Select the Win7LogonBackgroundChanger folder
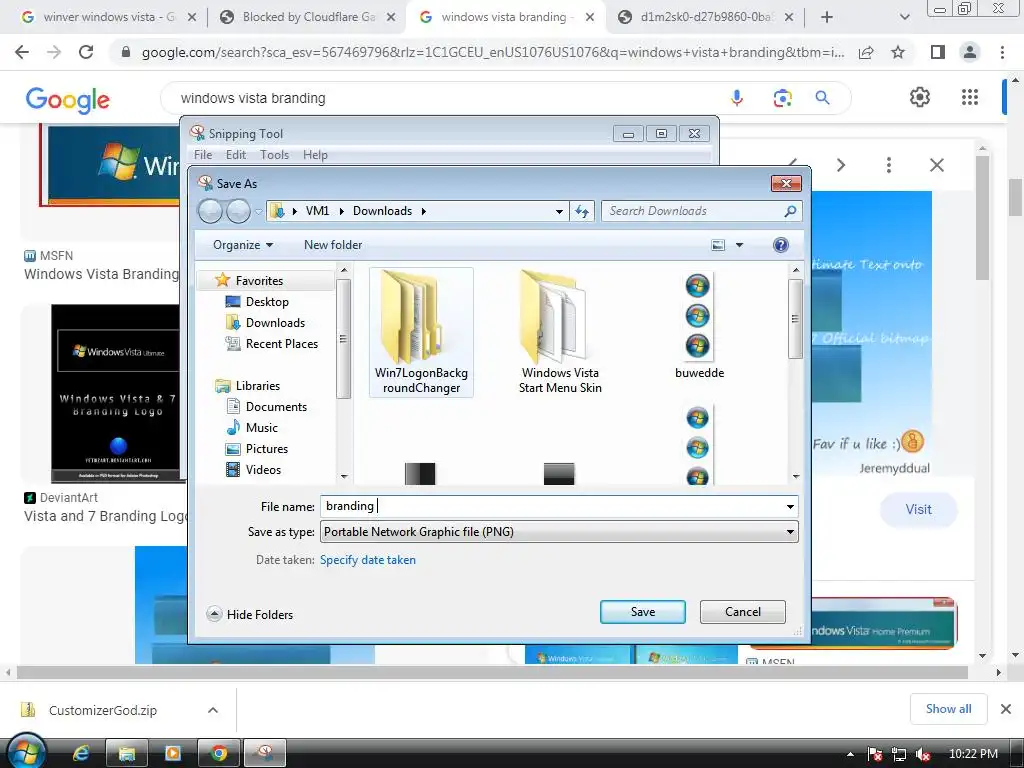Image resolution: width=1024 pixels, height=768 pixels. point(421,332)
